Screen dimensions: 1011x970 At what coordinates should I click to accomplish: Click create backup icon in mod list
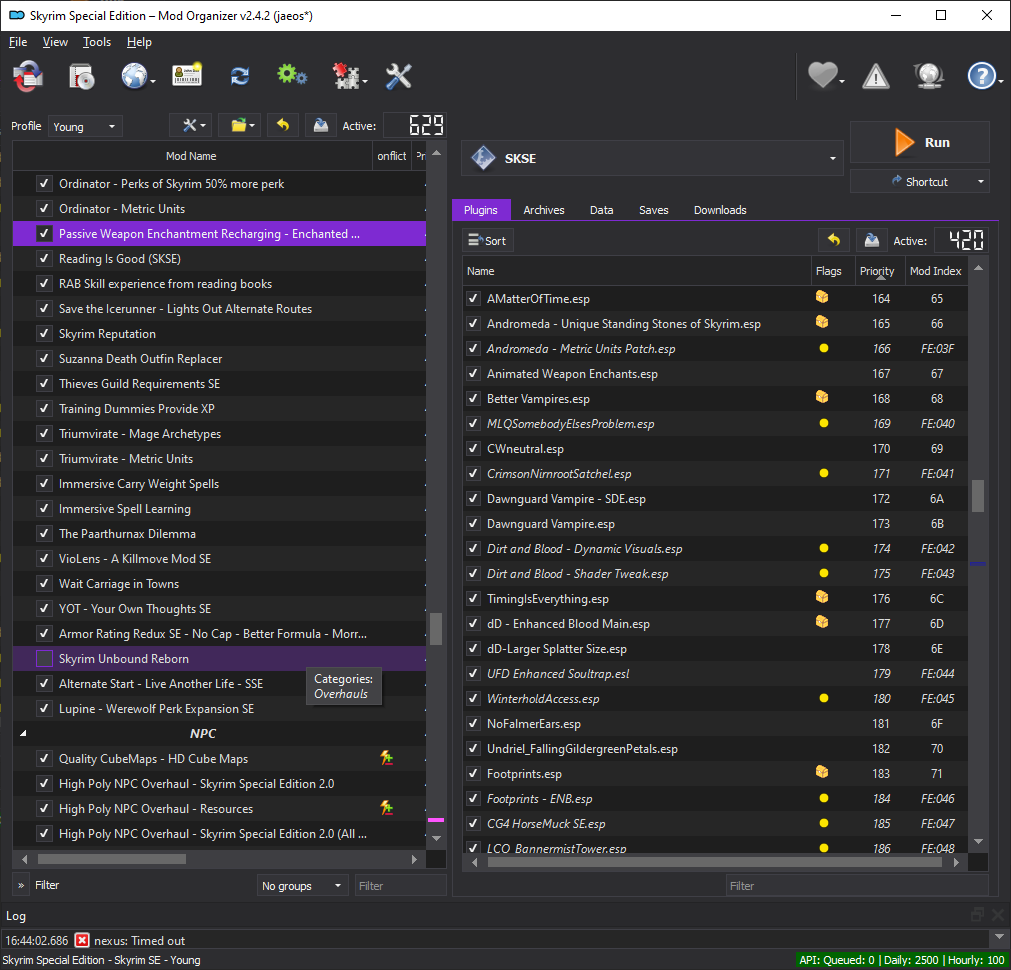(x=320, y=125)
